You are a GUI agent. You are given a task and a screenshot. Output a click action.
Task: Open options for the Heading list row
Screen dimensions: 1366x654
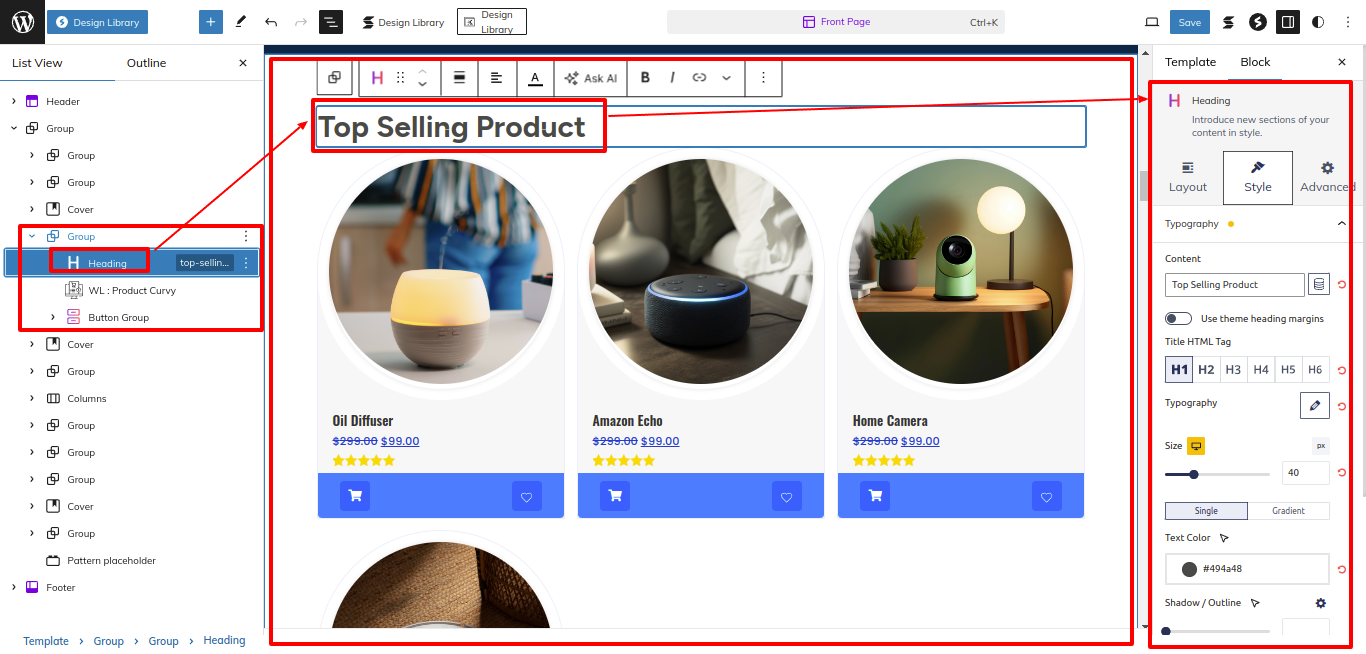pyautogui.click(x=246, y=263)
